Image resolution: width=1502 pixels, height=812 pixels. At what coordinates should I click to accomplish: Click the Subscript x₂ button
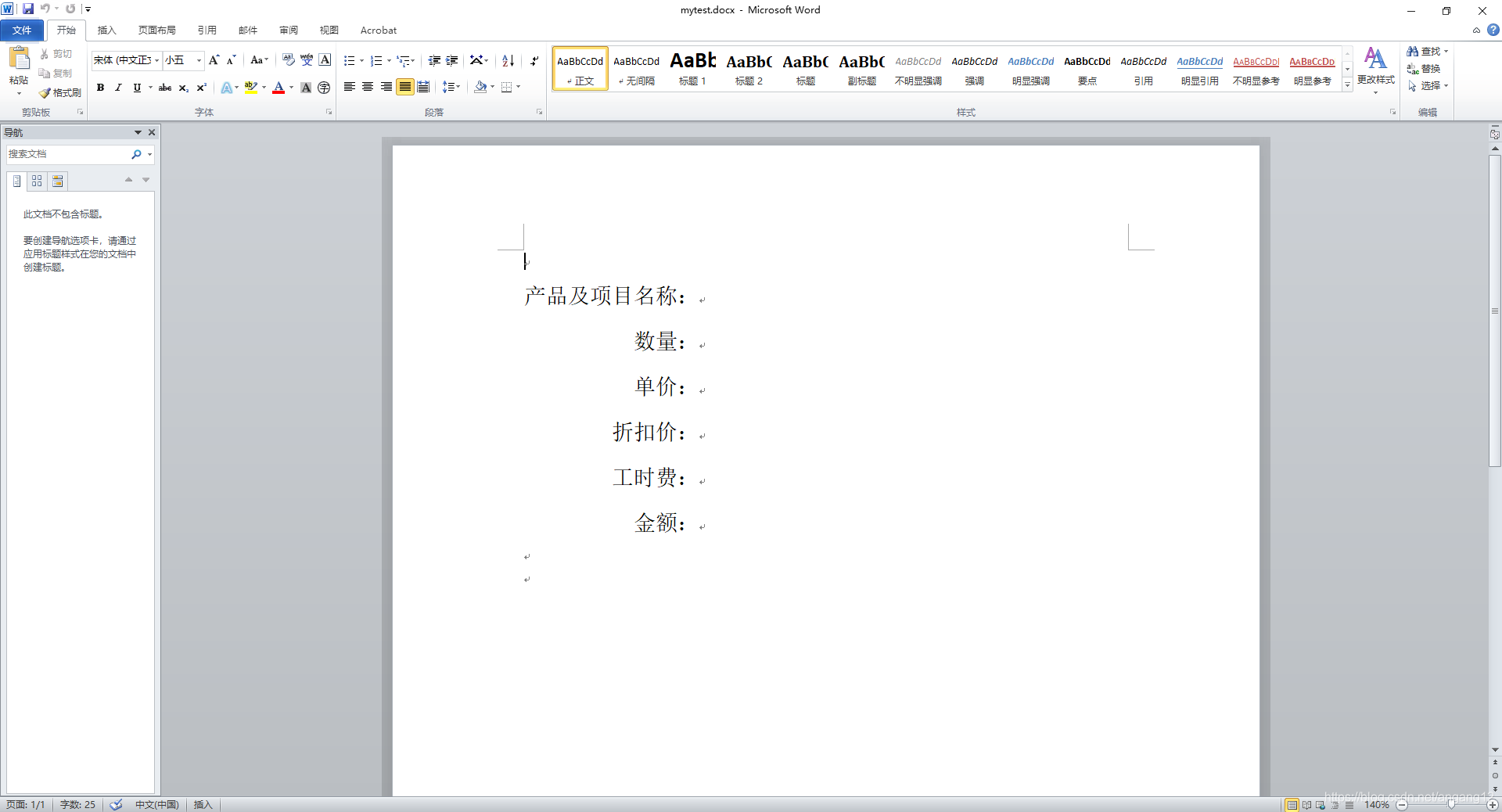(183, 88)
